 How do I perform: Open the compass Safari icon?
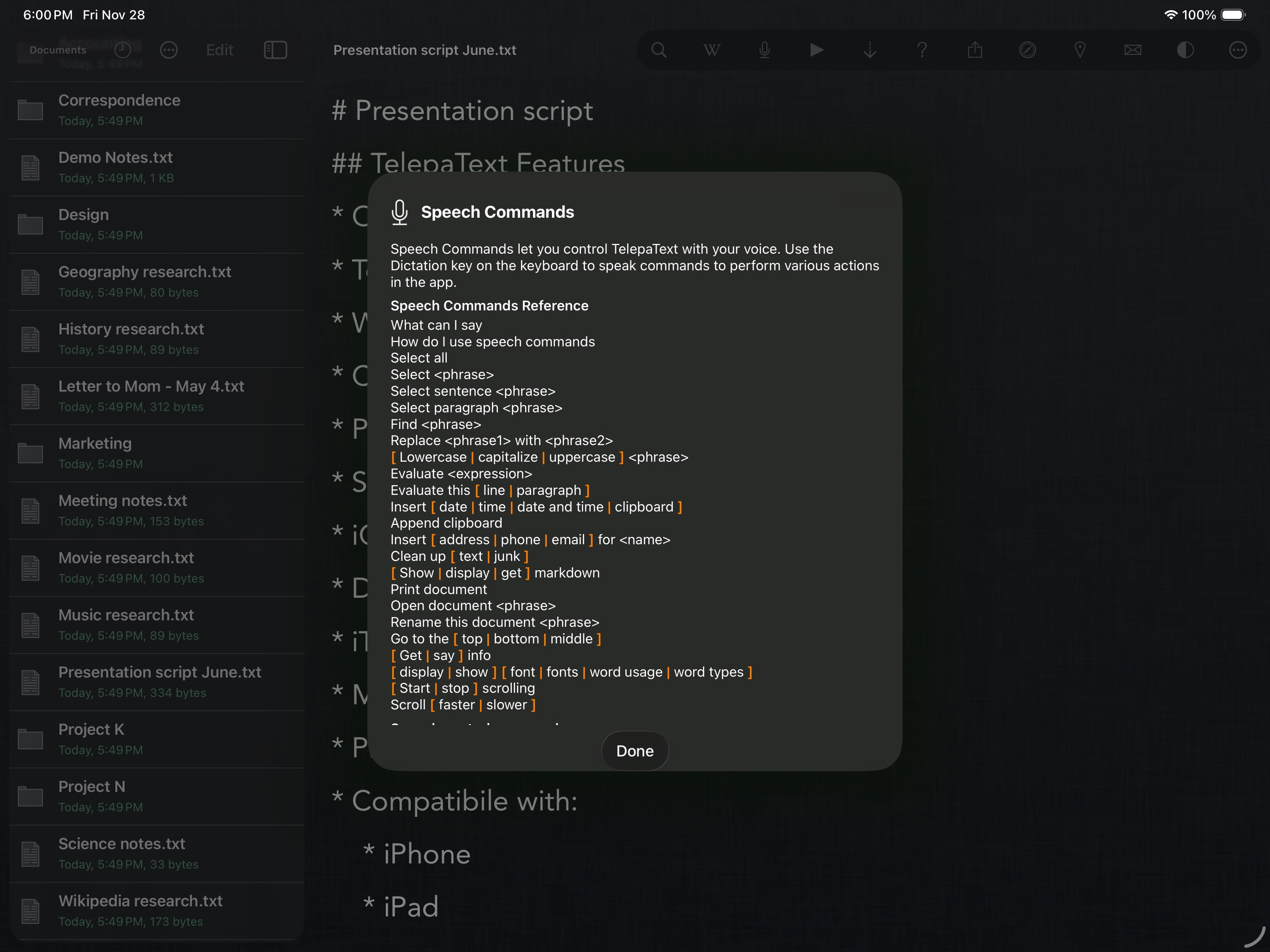tap(1027, 50)
